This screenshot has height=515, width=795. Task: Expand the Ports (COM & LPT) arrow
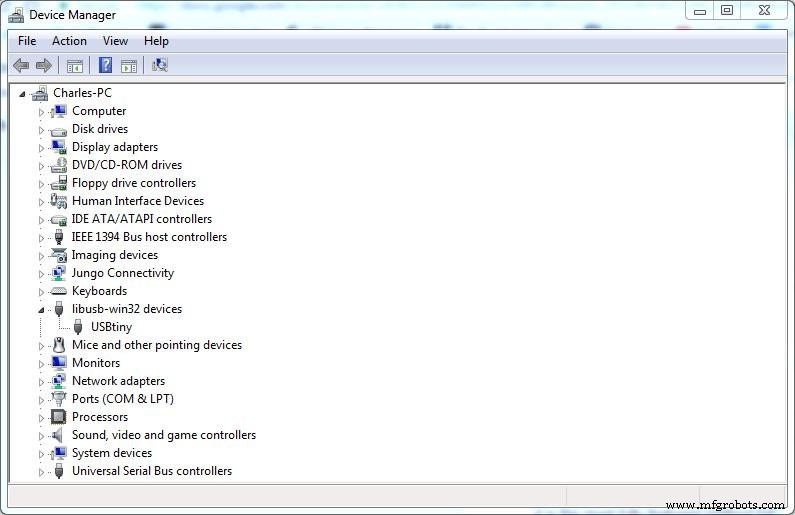[42, 400]
